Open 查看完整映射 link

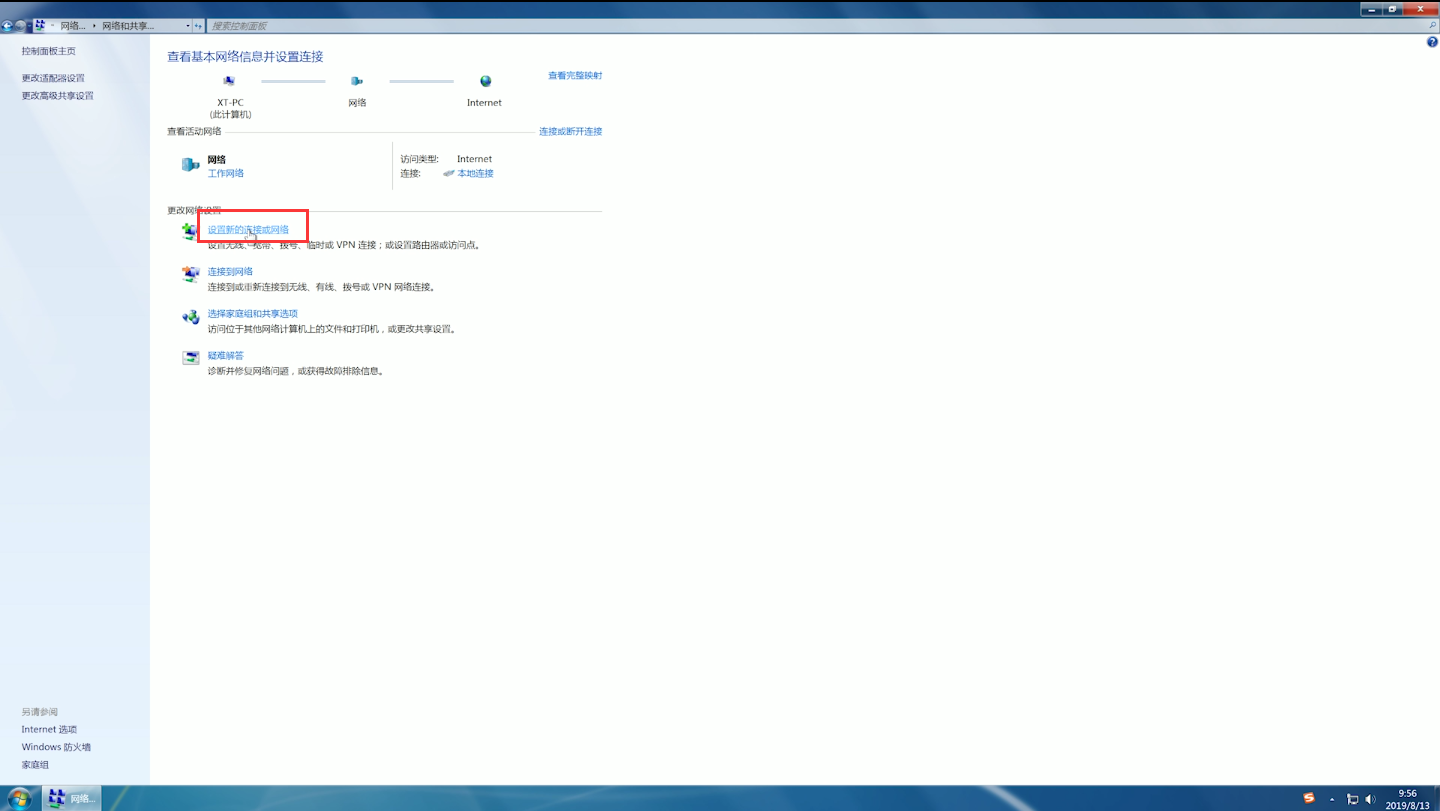click(x=575, y=76)
